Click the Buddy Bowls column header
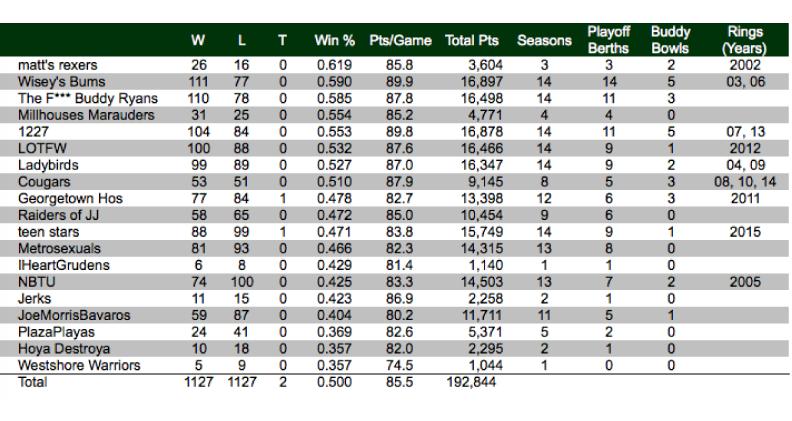This screenshot has height=421, width=792. point(670,40)
